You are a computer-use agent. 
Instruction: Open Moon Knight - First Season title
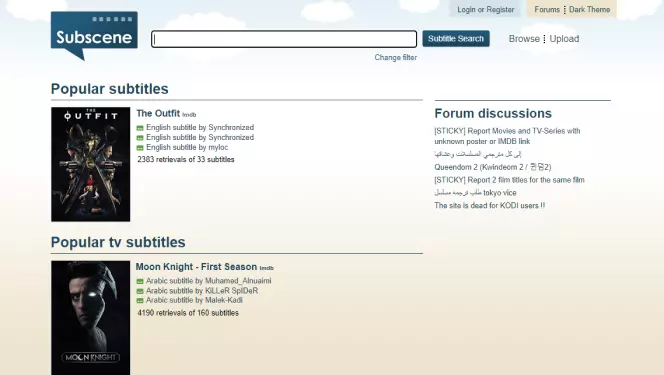[196, 267]
